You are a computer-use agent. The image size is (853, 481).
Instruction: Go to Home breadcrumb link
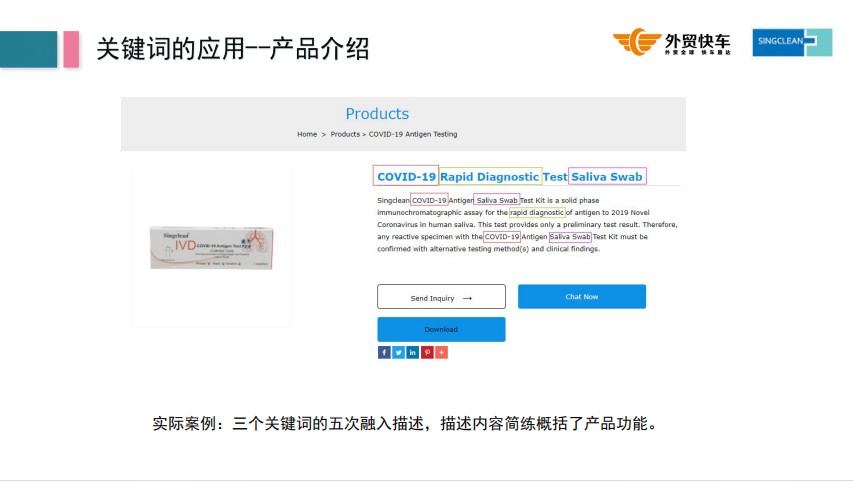307,134
